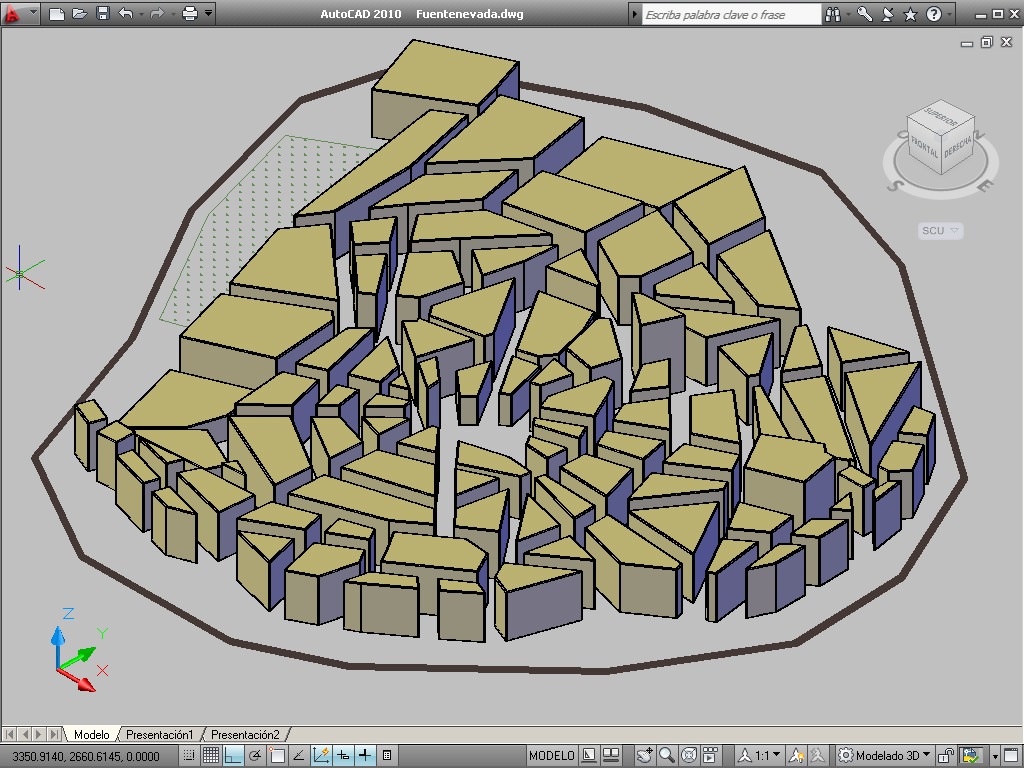
Task: Click the MODELO status bar button
Action: pyautogui.click(x=551, y=756)
